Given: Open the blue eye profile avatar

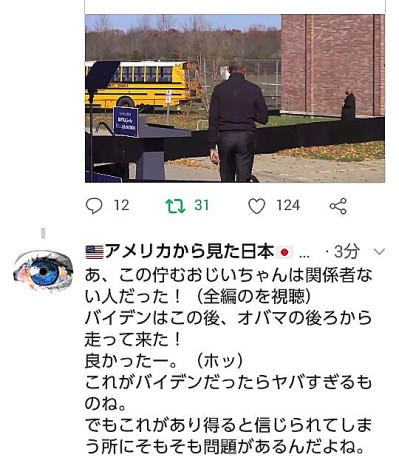Looking at the screenshot, I should [x=43, y=270].
